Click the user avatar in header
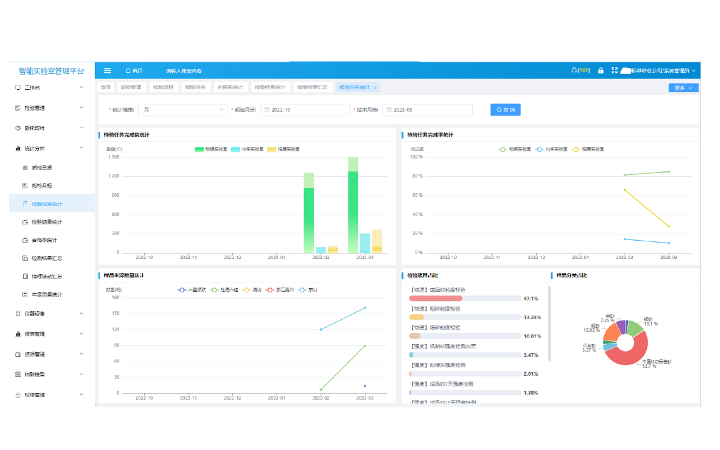The width and height of the screenshot is (720, 450). pyautogui.click(x=625, y=71)
